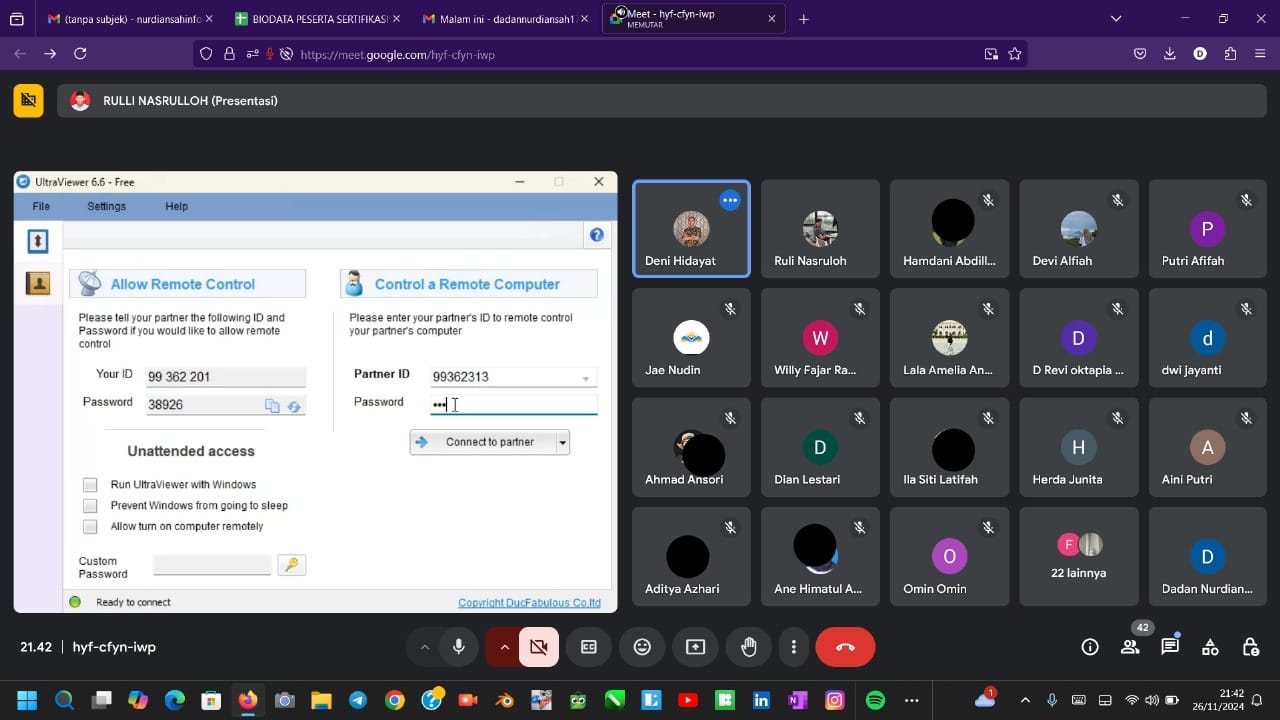Expand the Partner ID dropdown
The image size is (1280, 720).
point(586,378)
